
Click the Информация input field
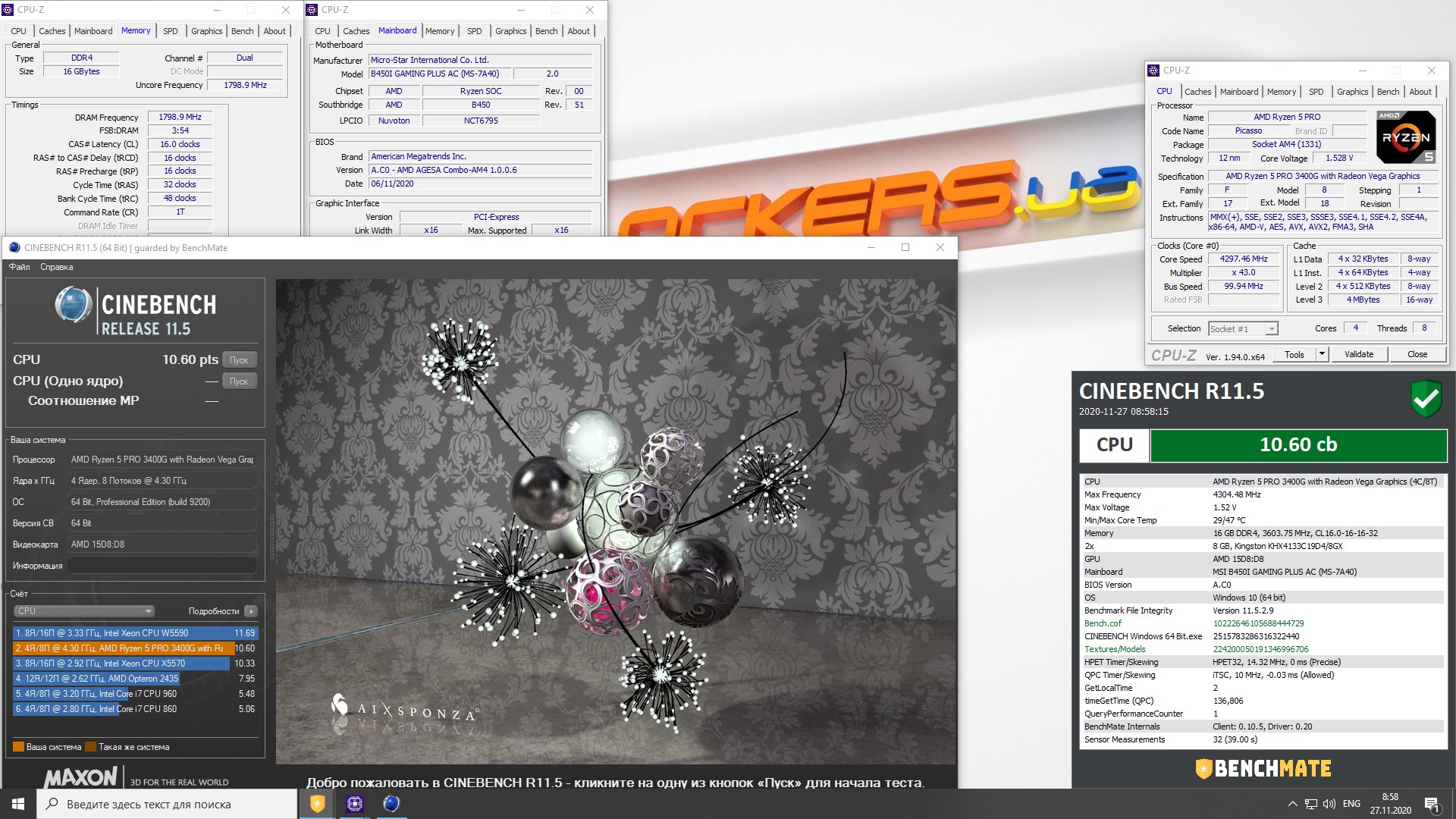tap(162, 566)
